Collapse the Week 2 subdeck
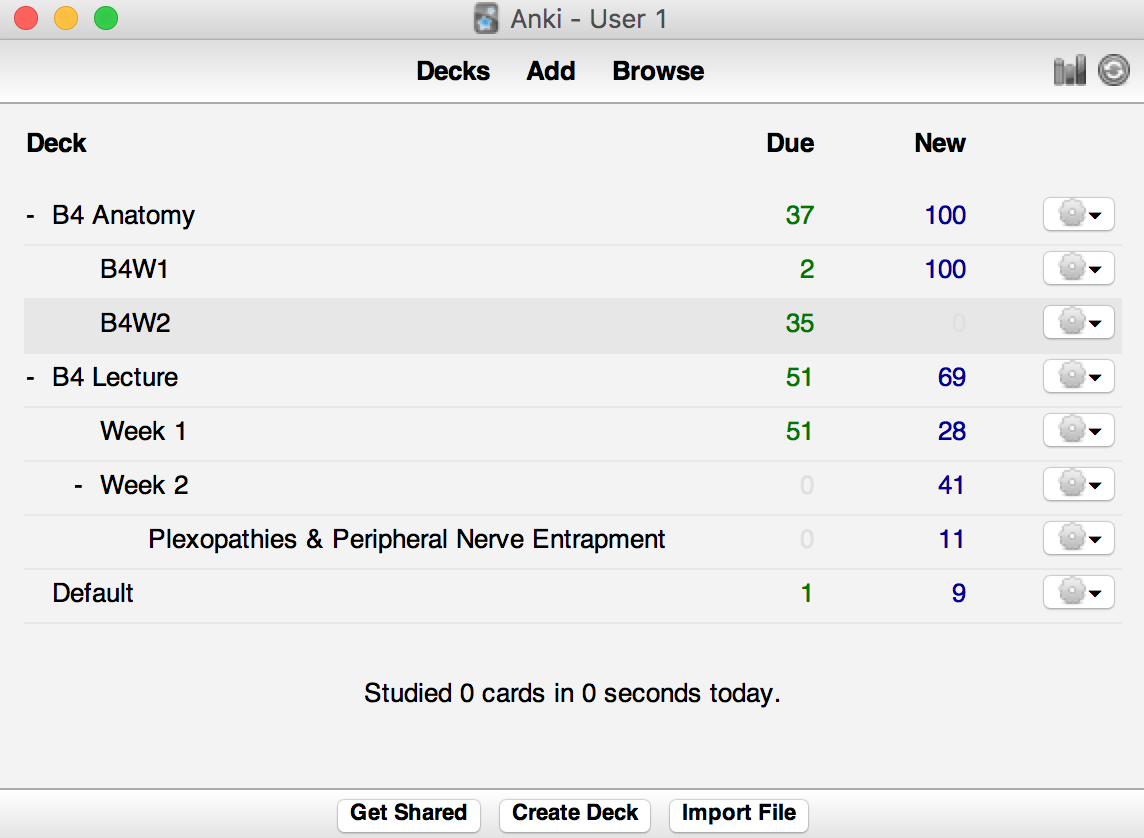1144x838 pixels. tap(78, 485)
